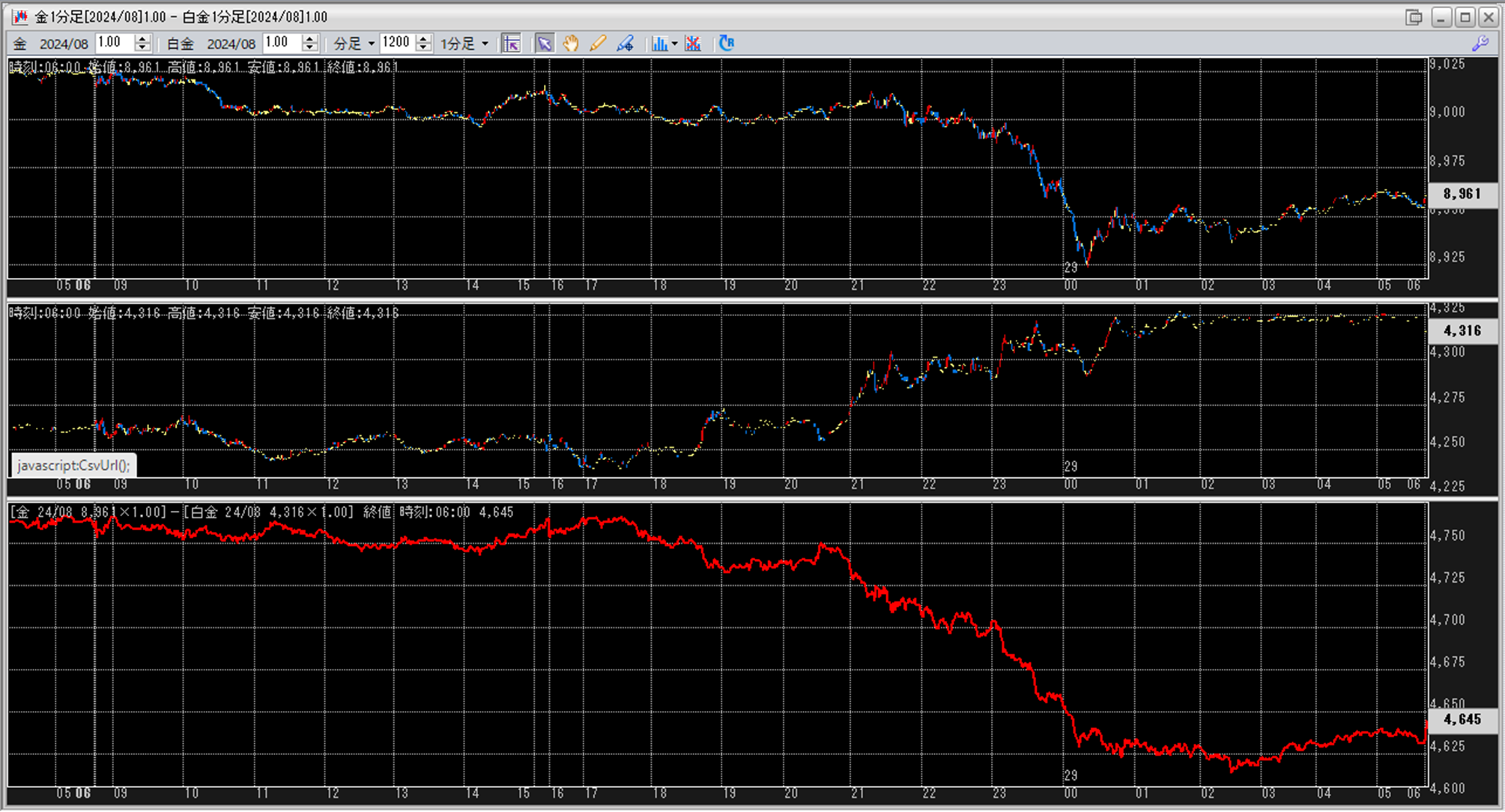
Task: Decrease the 白金 multiplier stepper
Action: coord(310,48)
